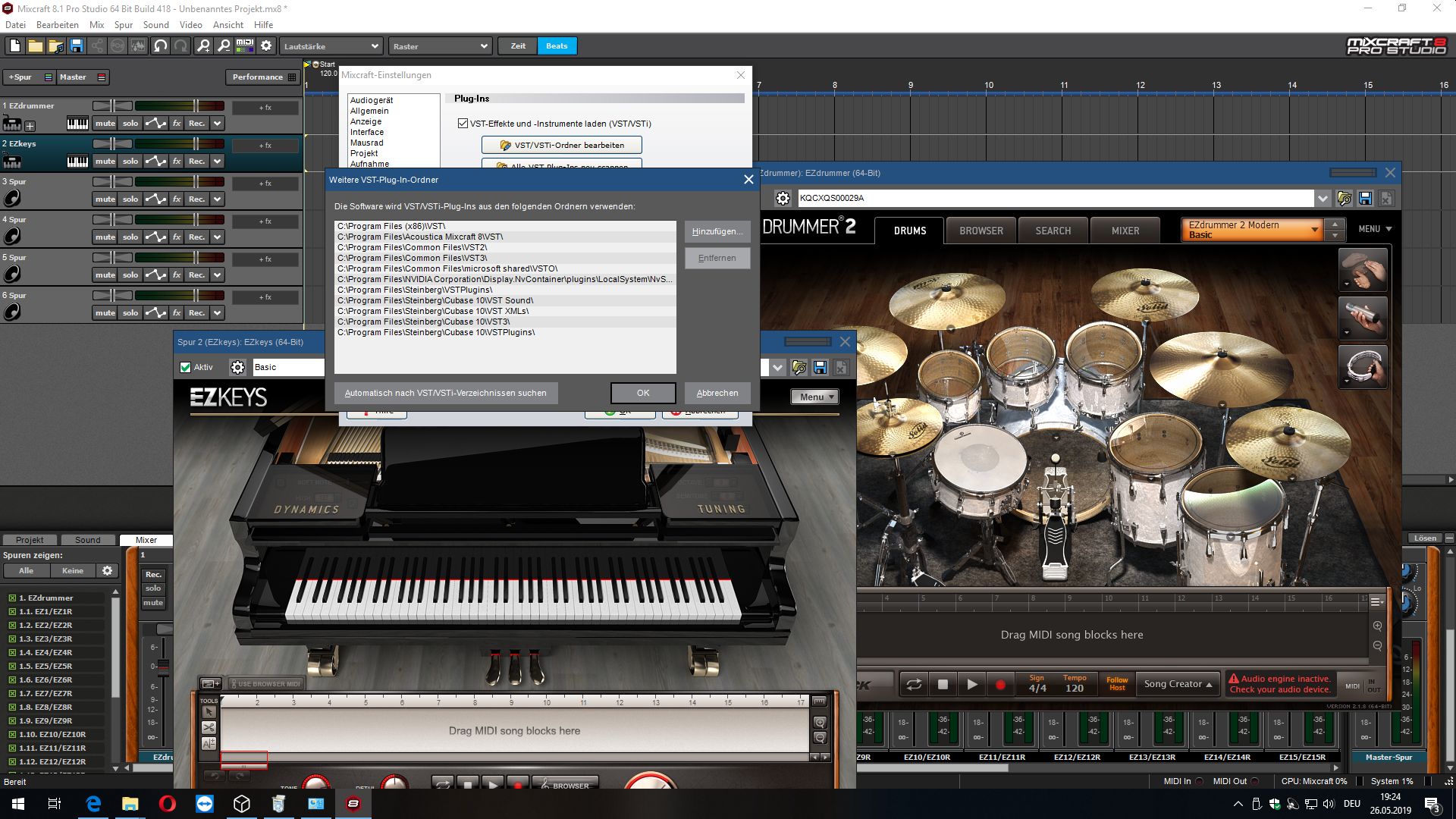Image resolution: width=1456 pixels, height=819 pixels.
Task: Open the Lautstärke dropdown
Action: click(x=331, y=46)
